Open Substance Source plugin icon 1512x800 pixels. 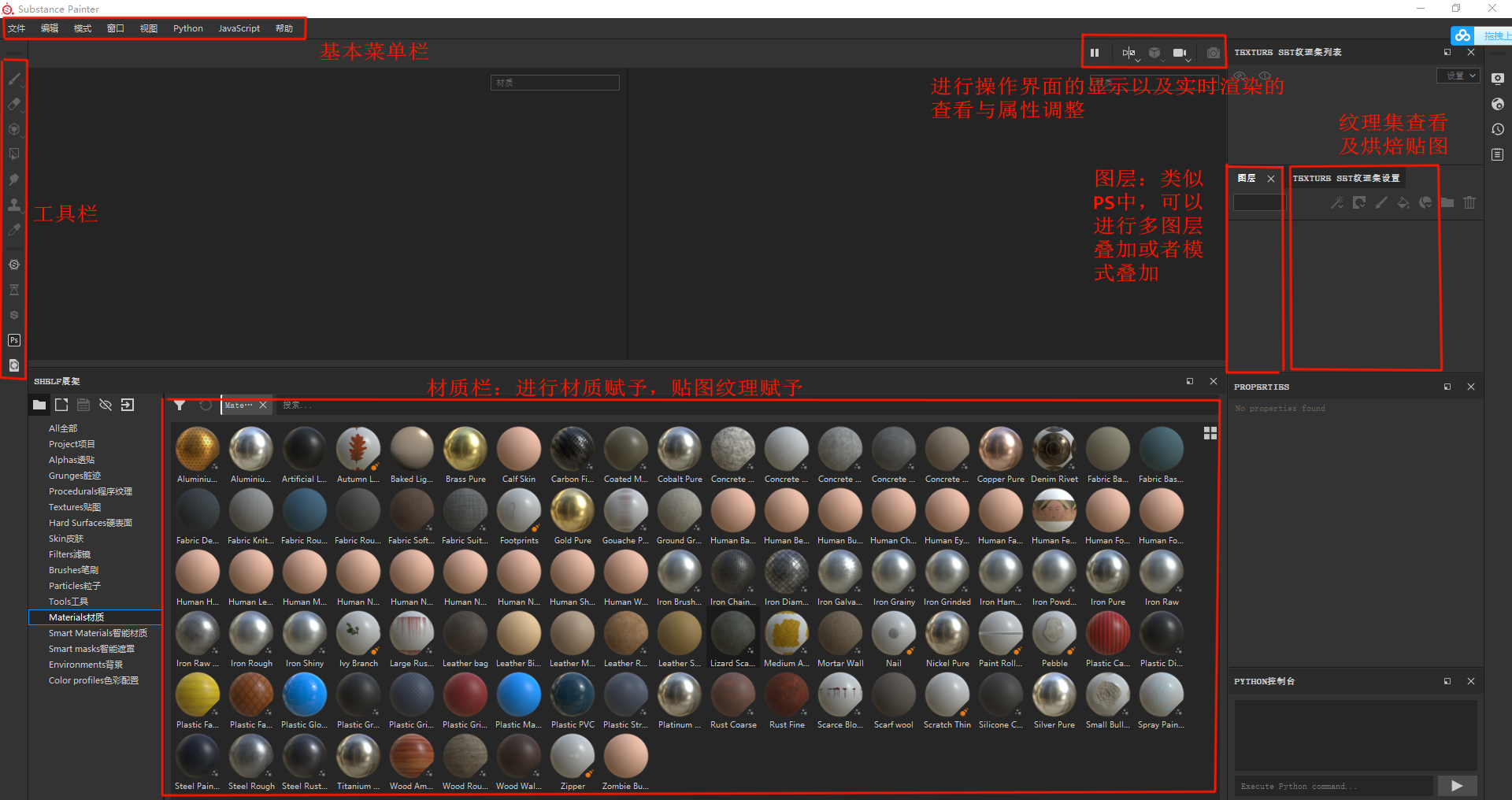(14, 265)
